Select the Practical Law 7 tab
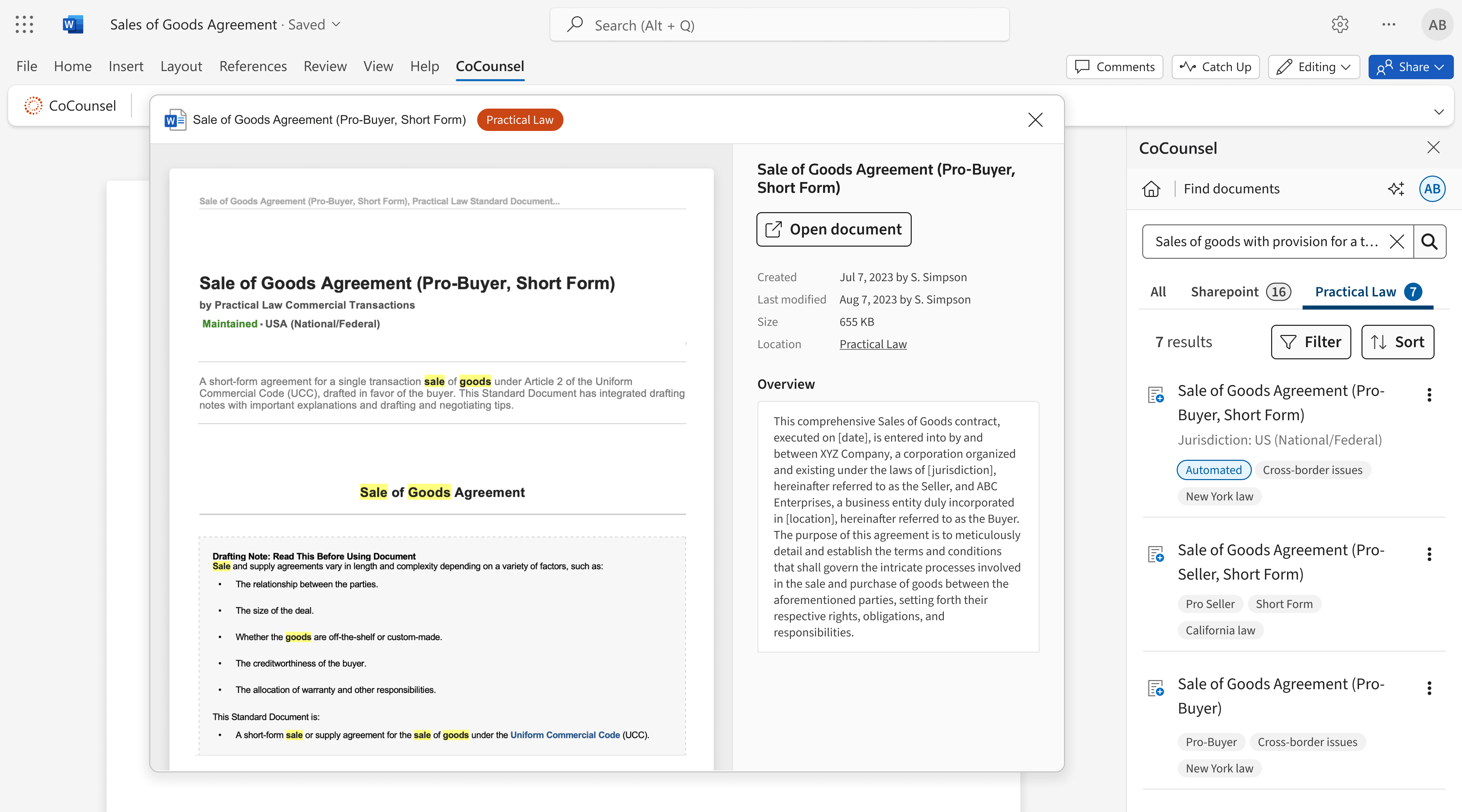This screenshot has width=1462, height=812. (1368, 292)
